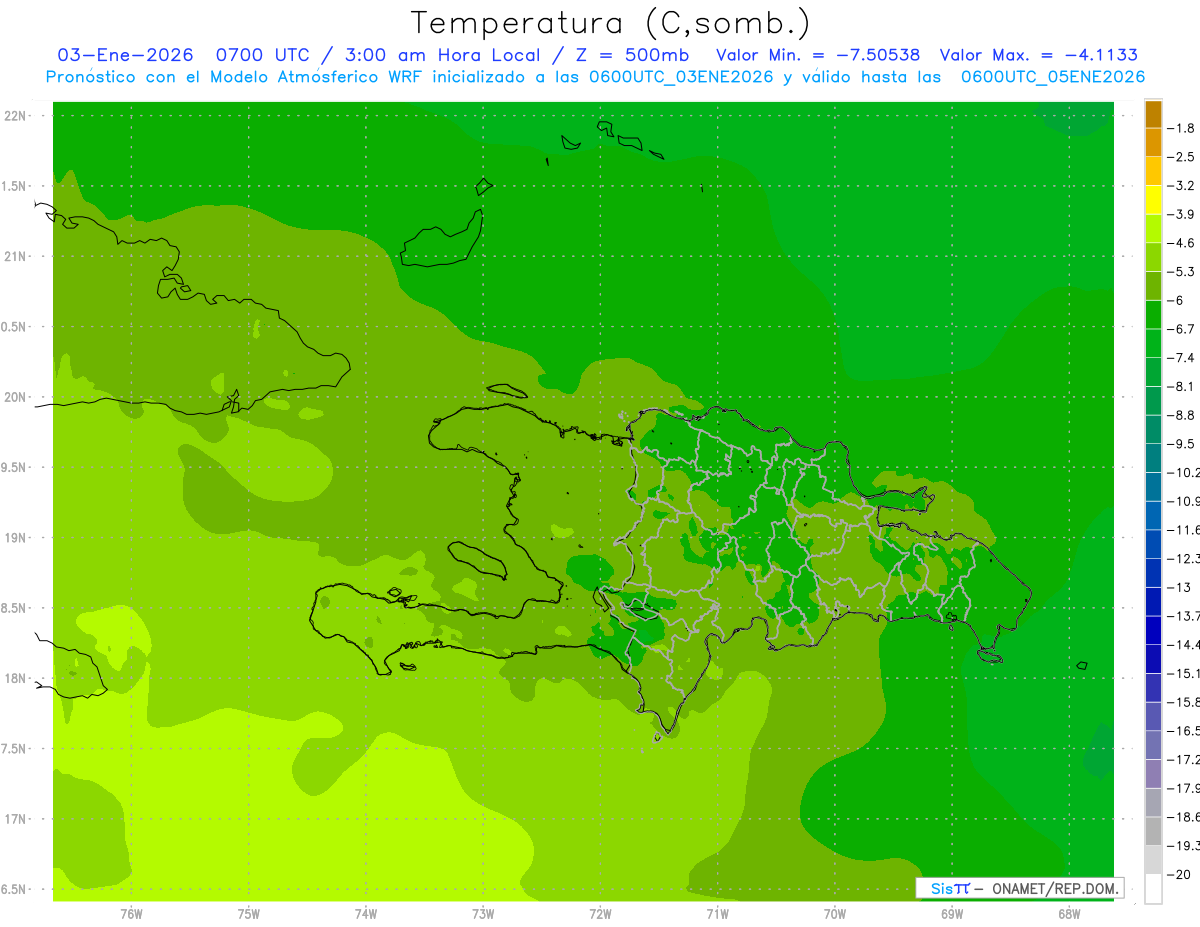Click the "73W" longitude label

point(483,913)
